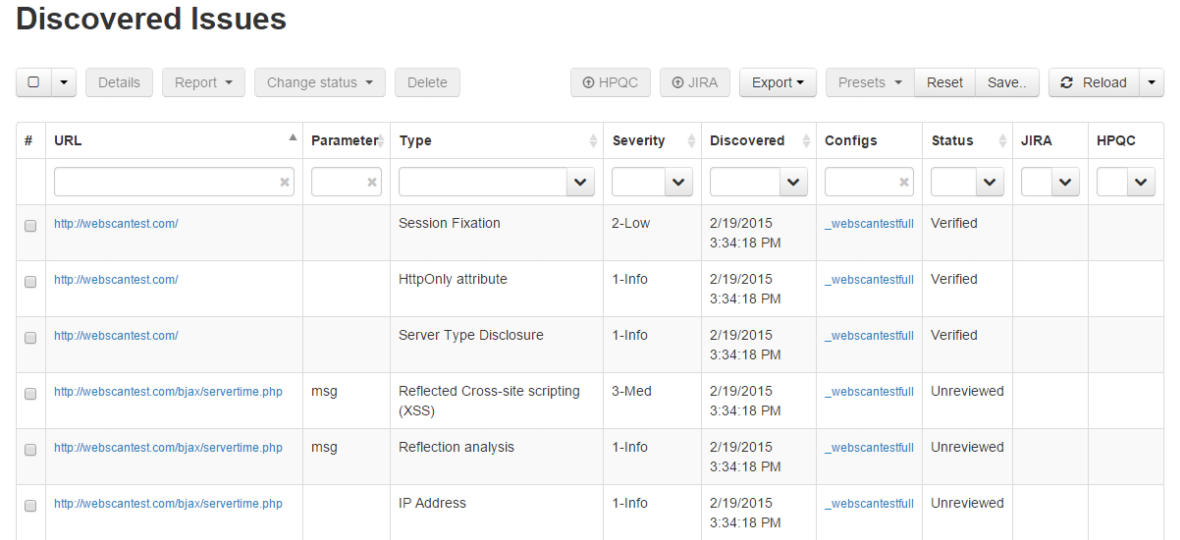Image resolution: width=1180 pixels, height=540 pixels.
Task: Clear the Configs filter x icon
Action: 904,182
